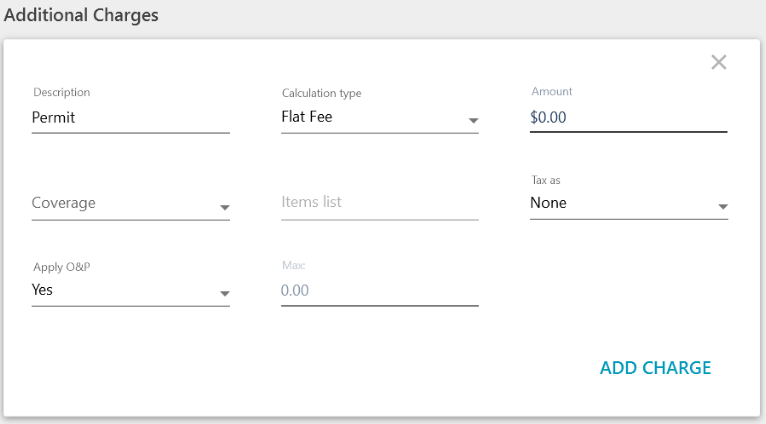Expand the Tax as dropdown arrow

[722, 208]
